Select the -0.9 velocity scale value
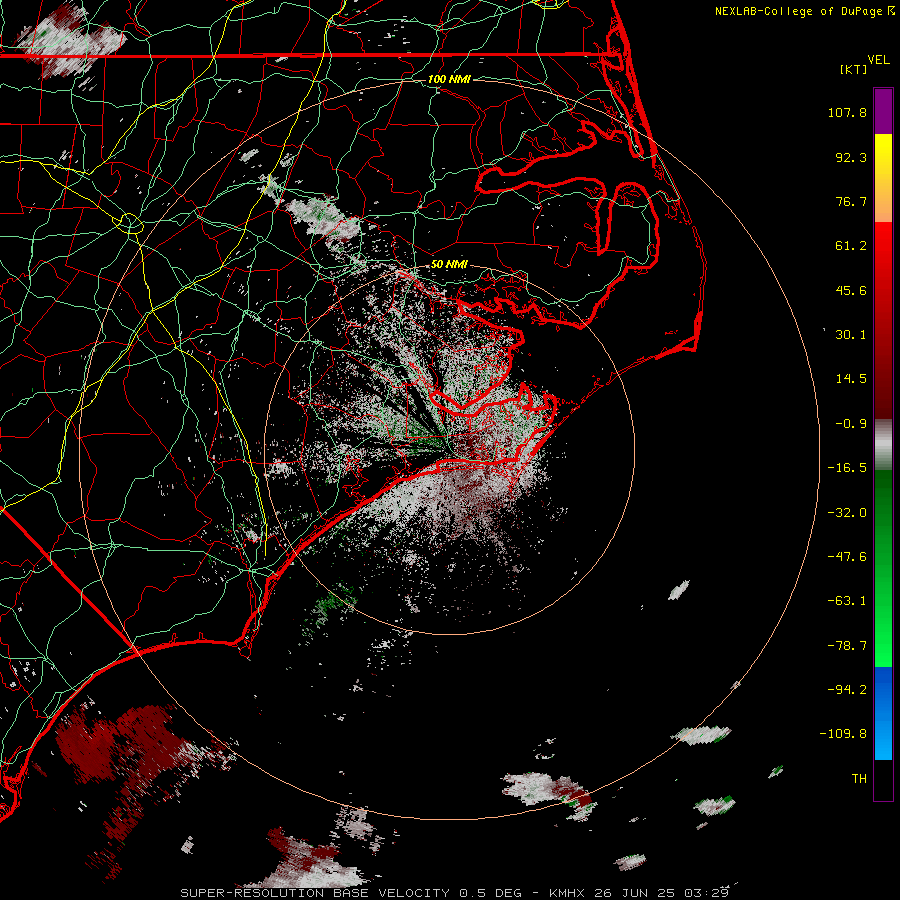The height and width of the screenshot is (900, 900). [x=851, y=424]
